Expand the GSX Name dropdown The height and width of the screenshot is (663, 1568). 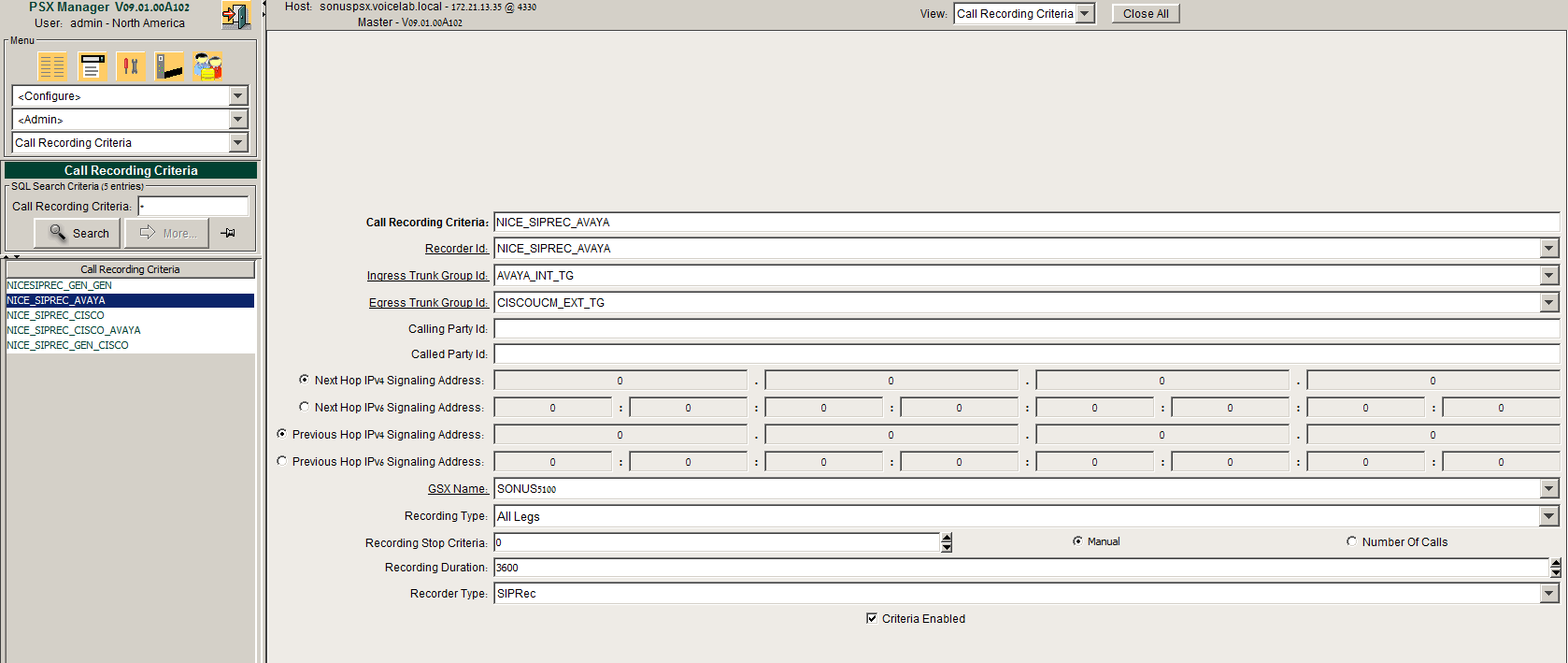click(x=1549, y=489)
